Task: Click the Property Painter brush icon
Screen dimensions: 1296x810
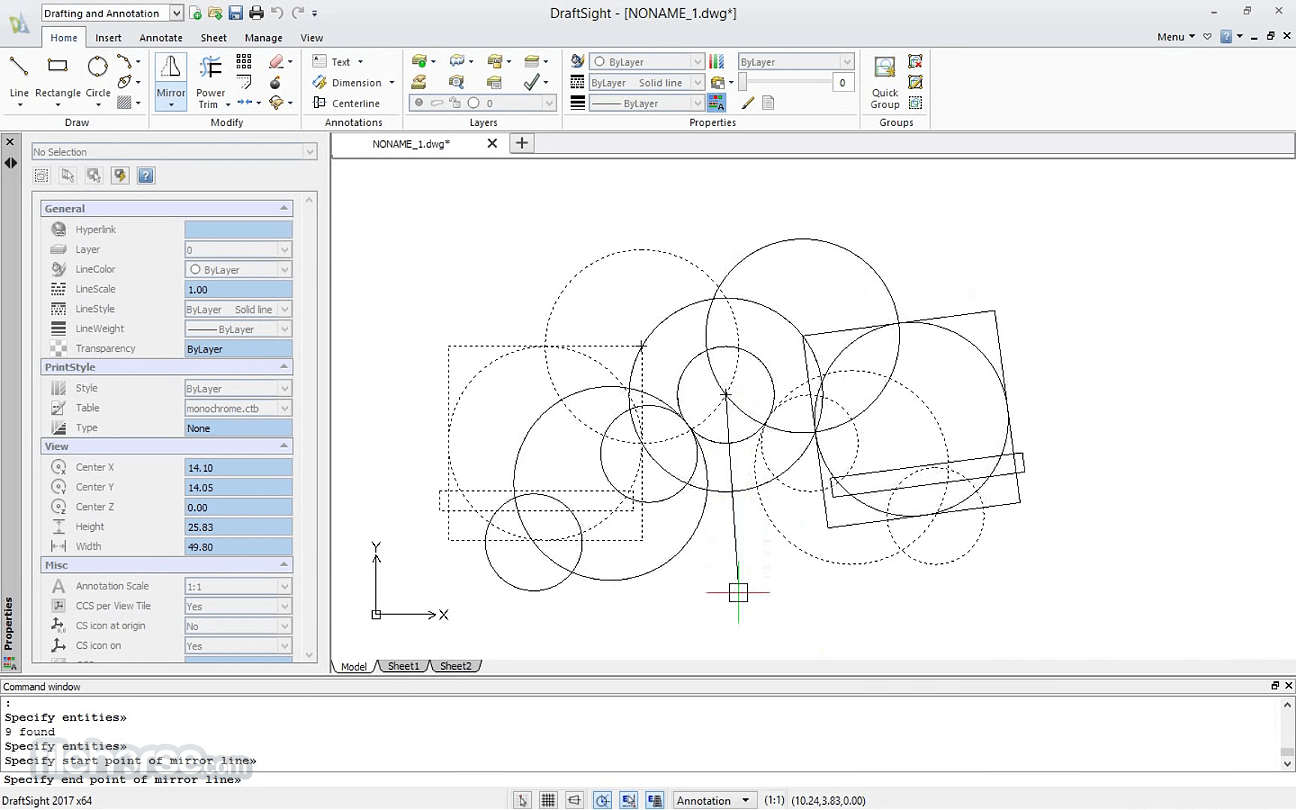Action: 747,103
